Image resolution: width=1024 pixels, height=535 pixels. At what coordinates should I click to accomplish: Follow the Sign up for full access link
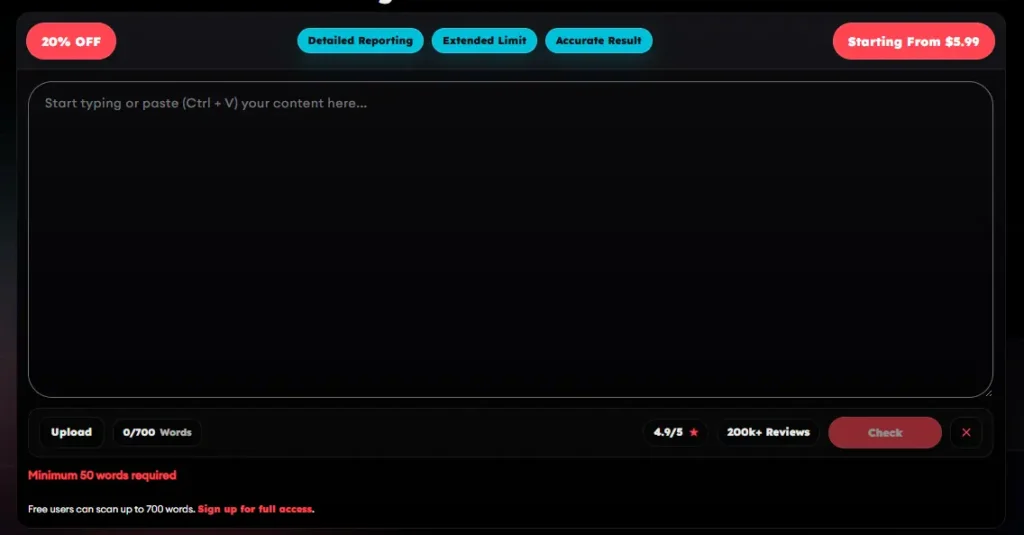tap(255, 509)
